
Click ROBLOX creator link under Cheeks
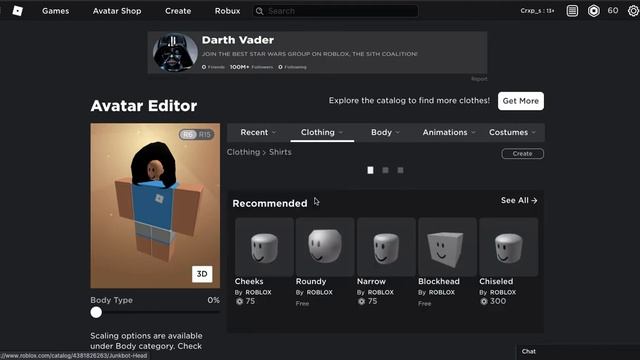(258, 292)
